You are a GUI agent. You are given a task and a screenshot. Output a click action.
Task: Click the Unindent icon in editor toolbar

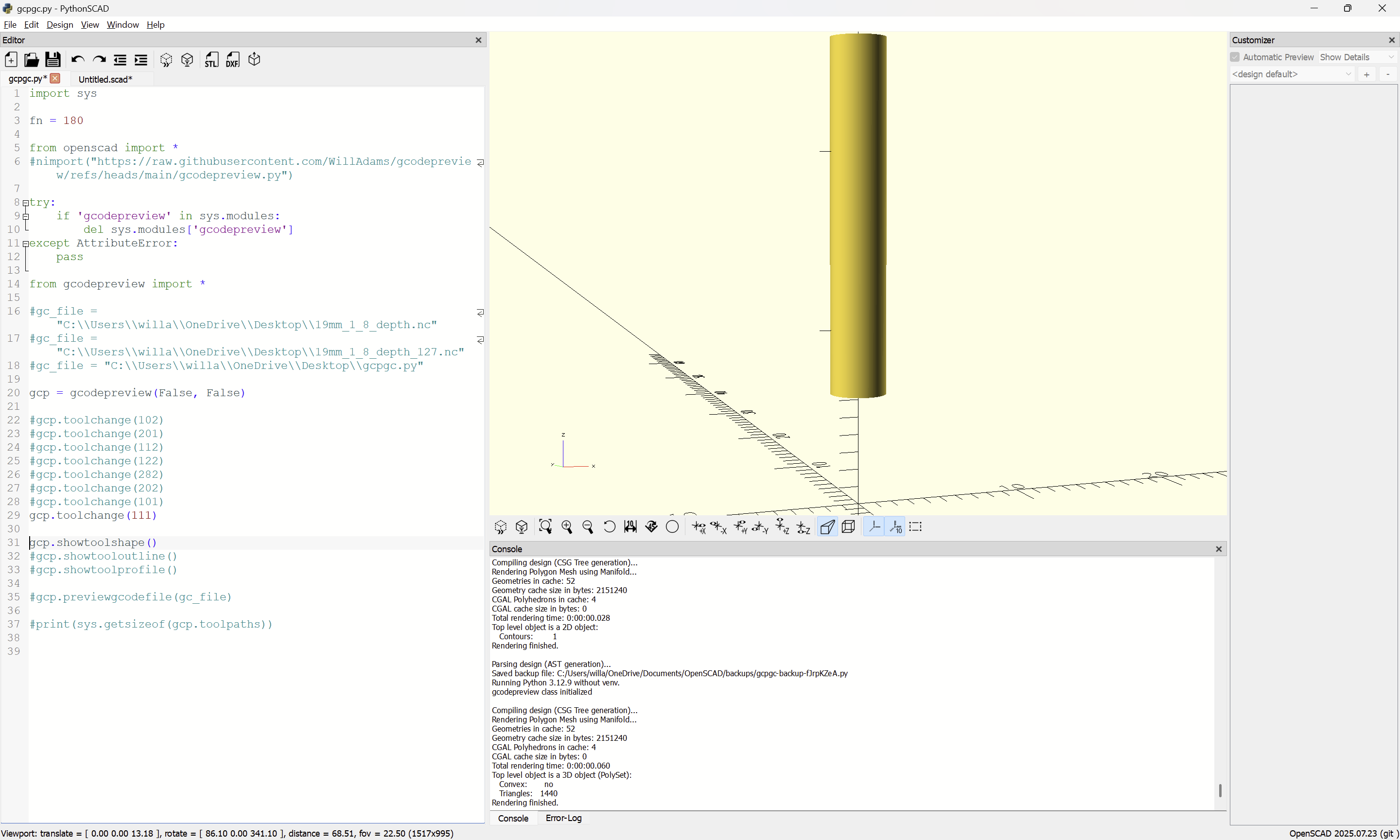120,60
